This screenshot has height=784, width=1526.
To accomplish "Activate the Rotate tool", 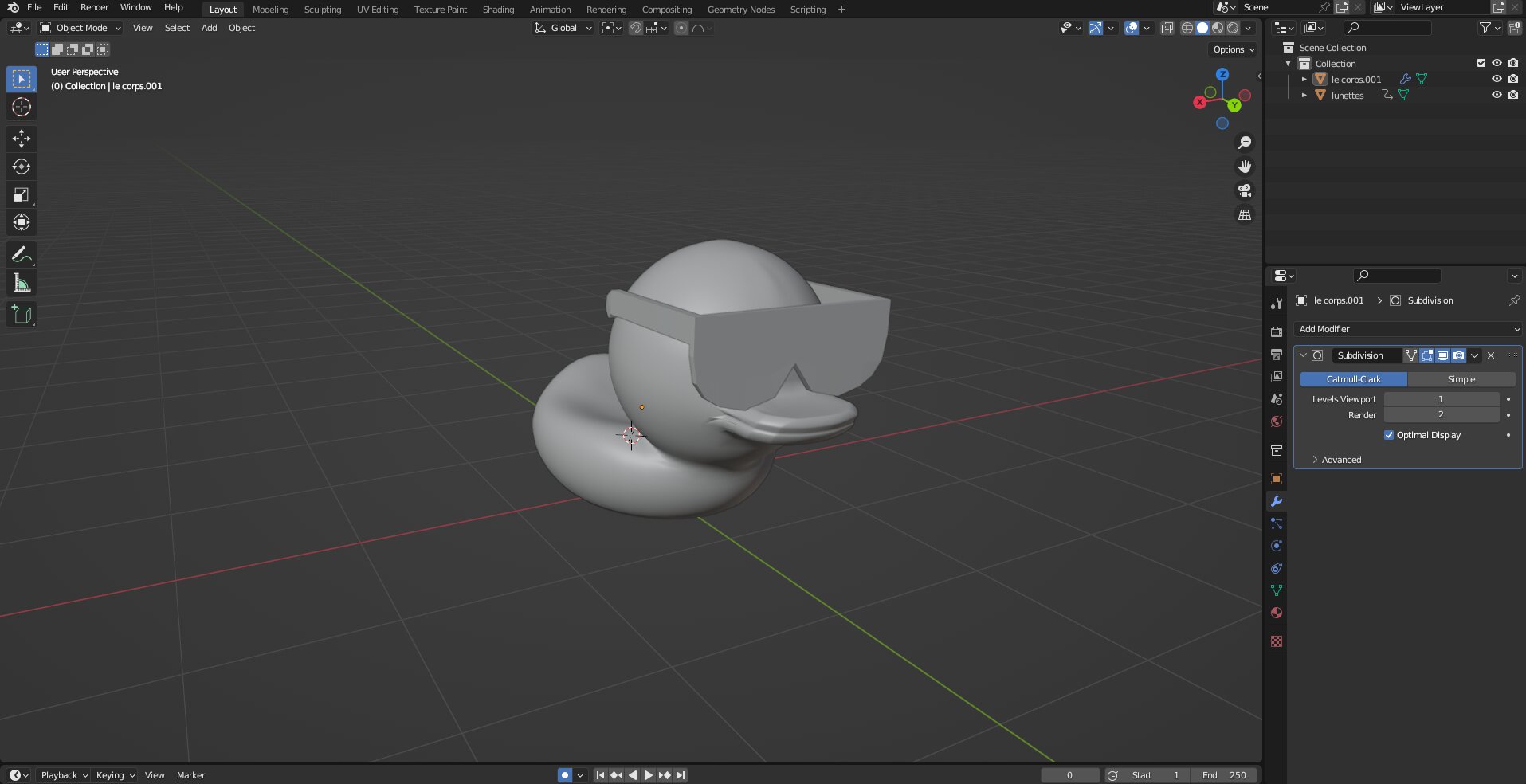I will [22, 167].
